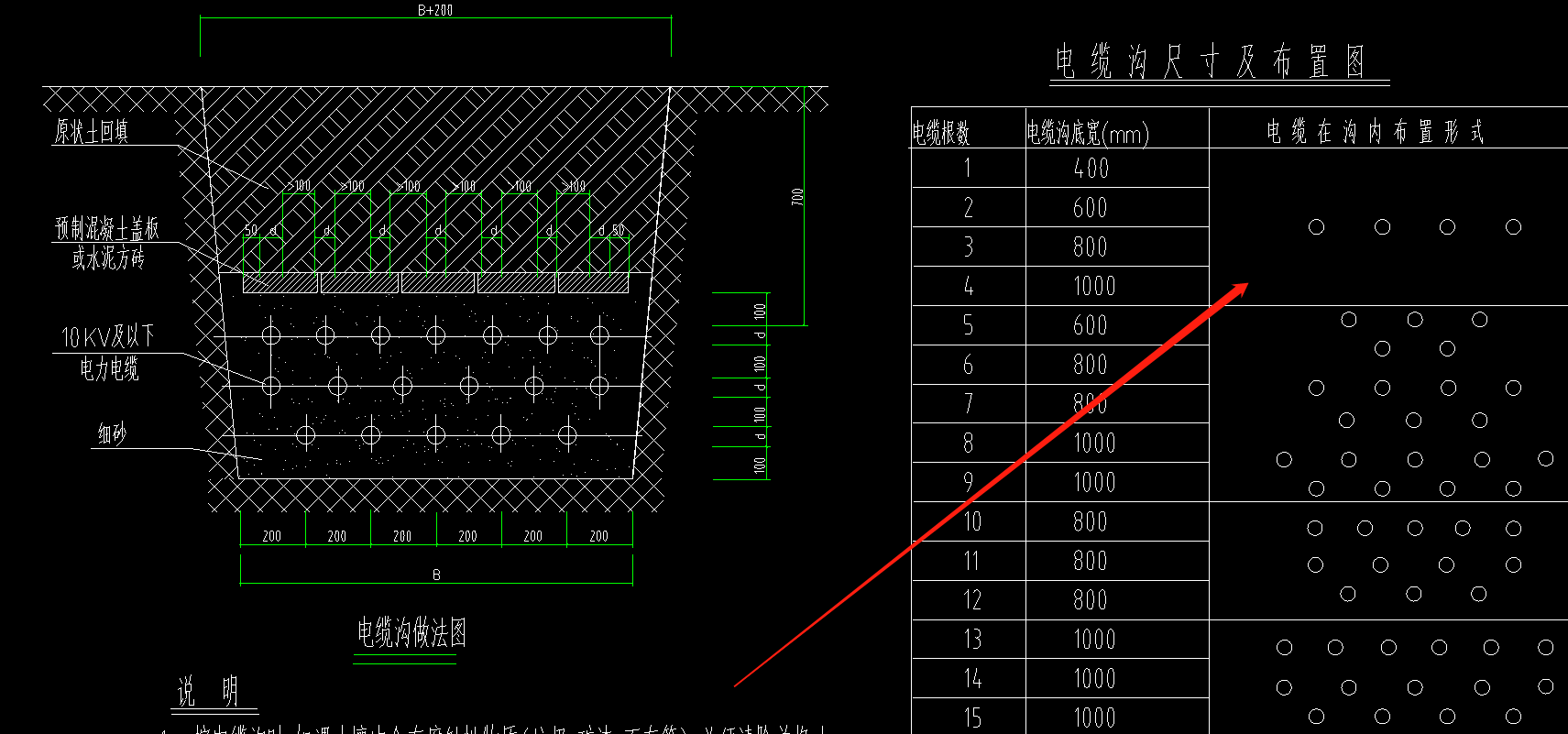The width and height of the screenshot is (1568, 734).
Task: Click cable count 2 in the table
Action: 968,207
